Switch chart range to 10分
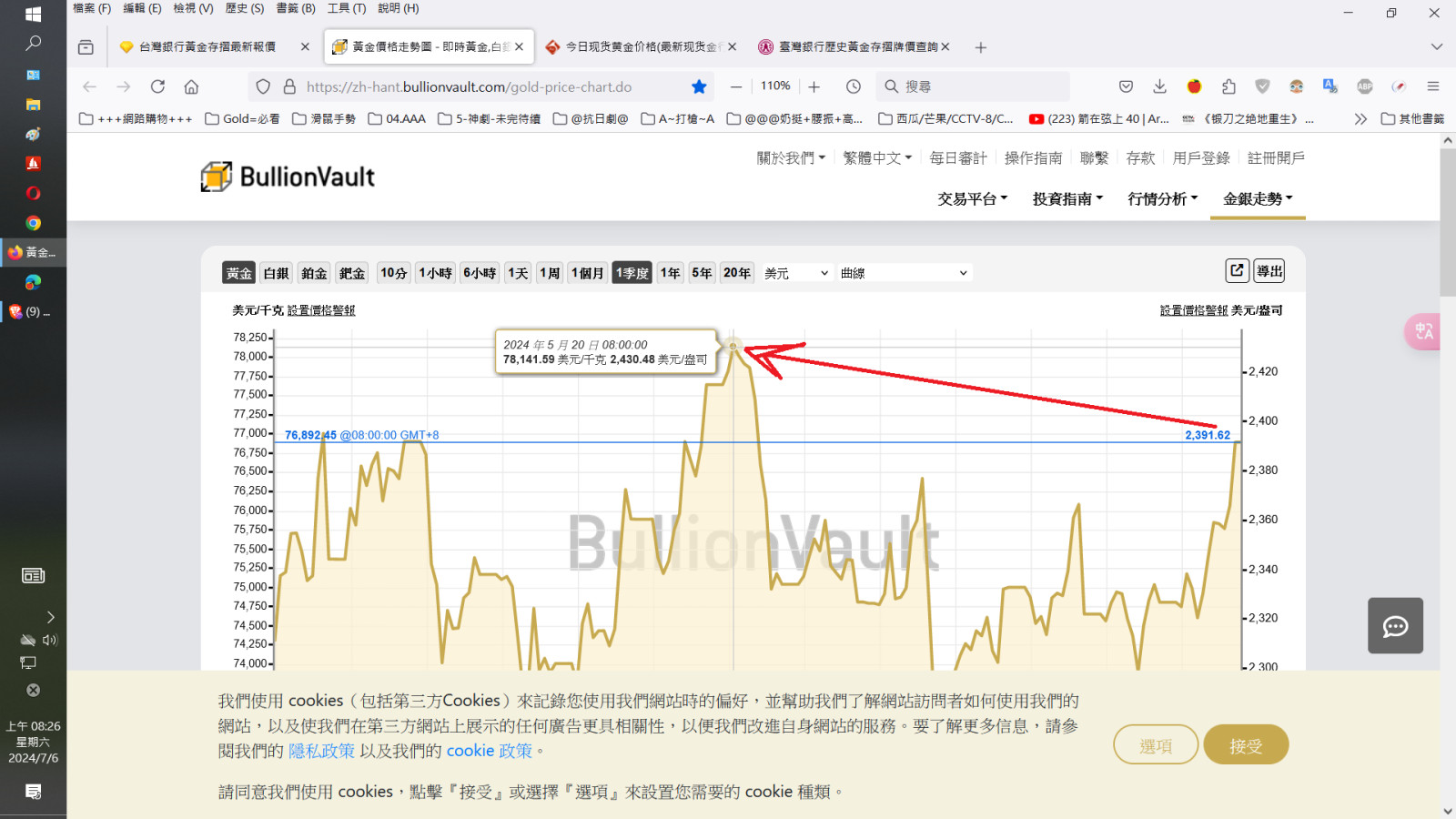Viewport: 1456px width, 819px height. coord(393,273)
